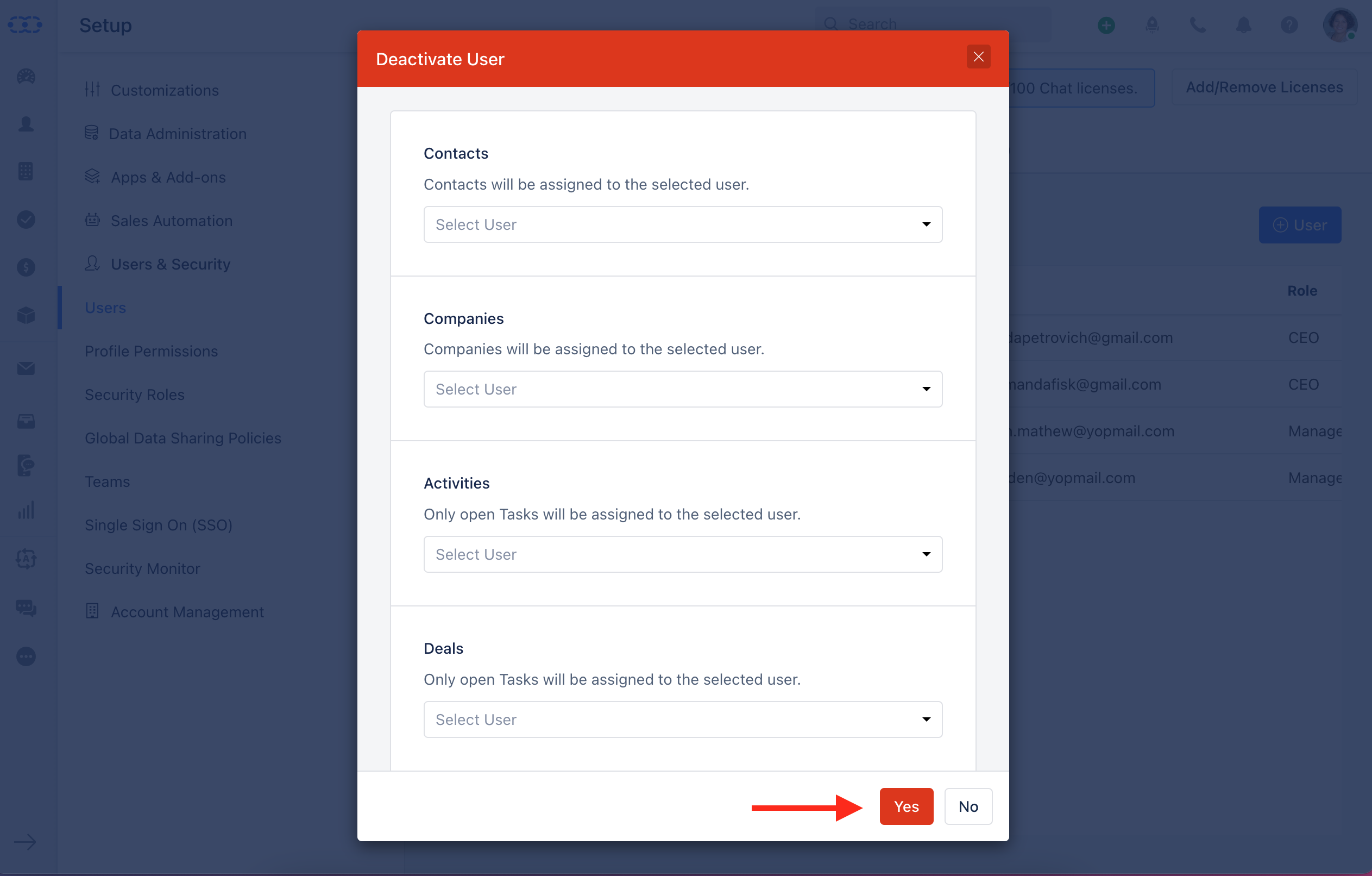
Task: Open the Dashboard speedometer icon in sidebar
Action: click(25, 77)
